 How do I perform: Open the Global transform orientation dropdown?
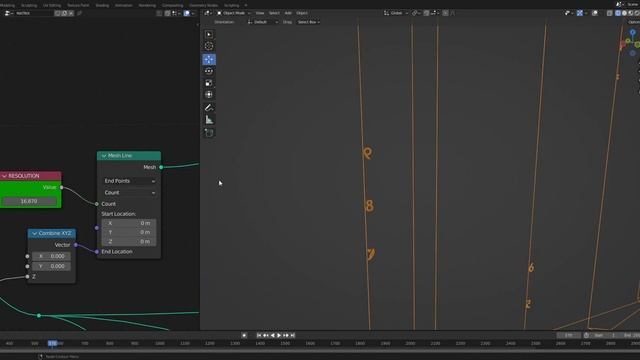point(396,13)
